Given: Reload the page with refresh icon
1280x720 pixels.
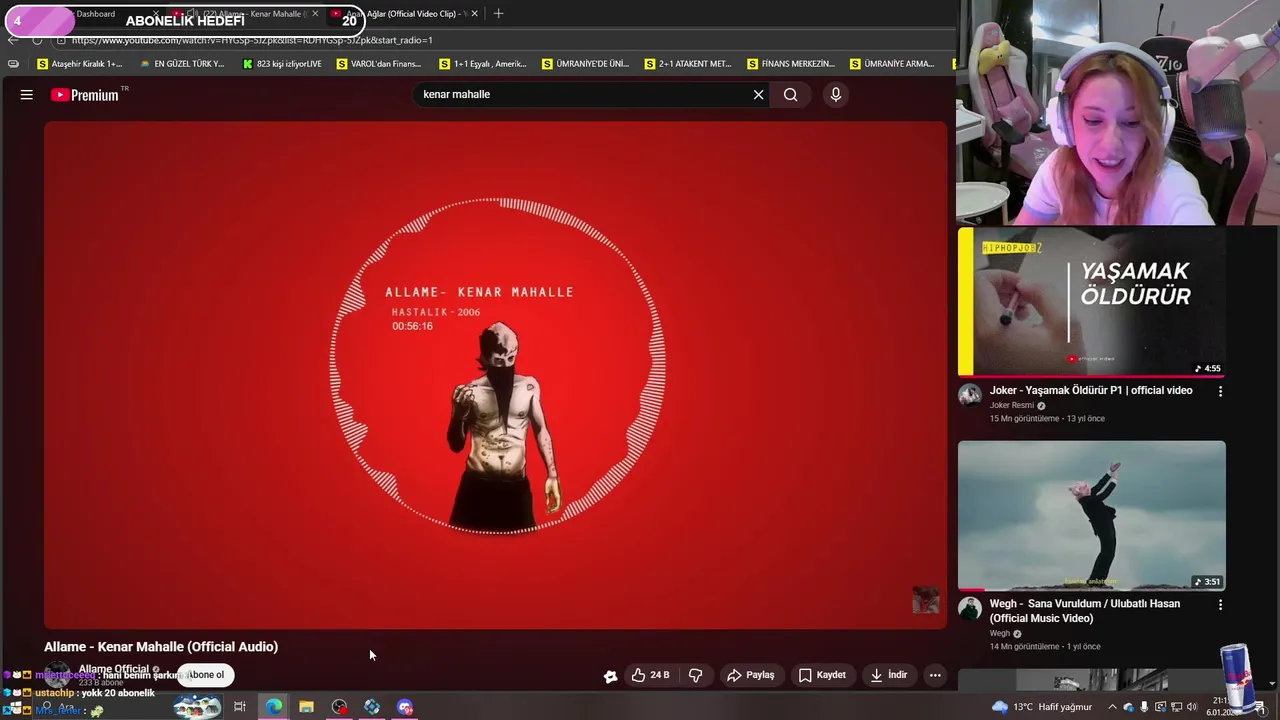Looking at the screenshot, I should [x=37, y=40].
